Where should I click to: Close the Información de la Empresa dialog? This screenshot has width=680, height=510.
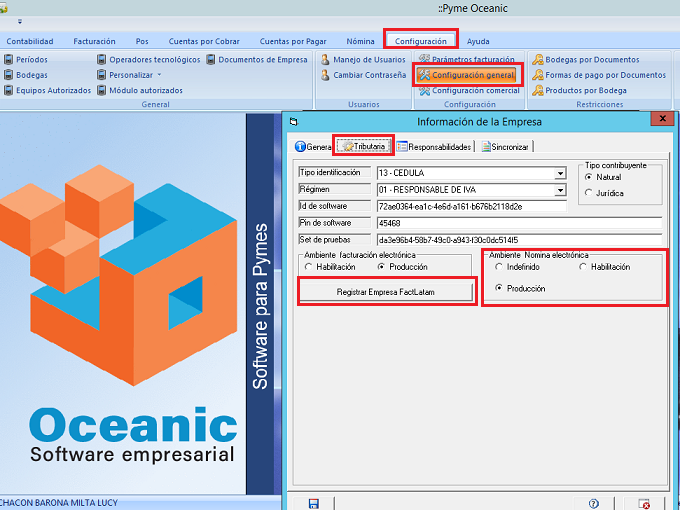[662, 118]
